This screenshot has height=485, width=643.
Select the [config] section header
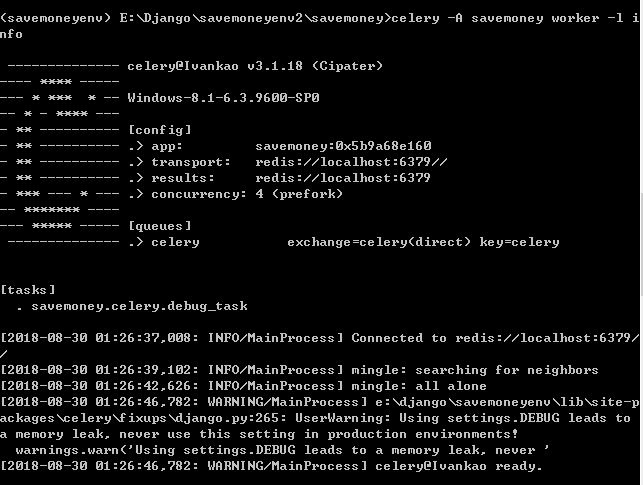point(160,130)
